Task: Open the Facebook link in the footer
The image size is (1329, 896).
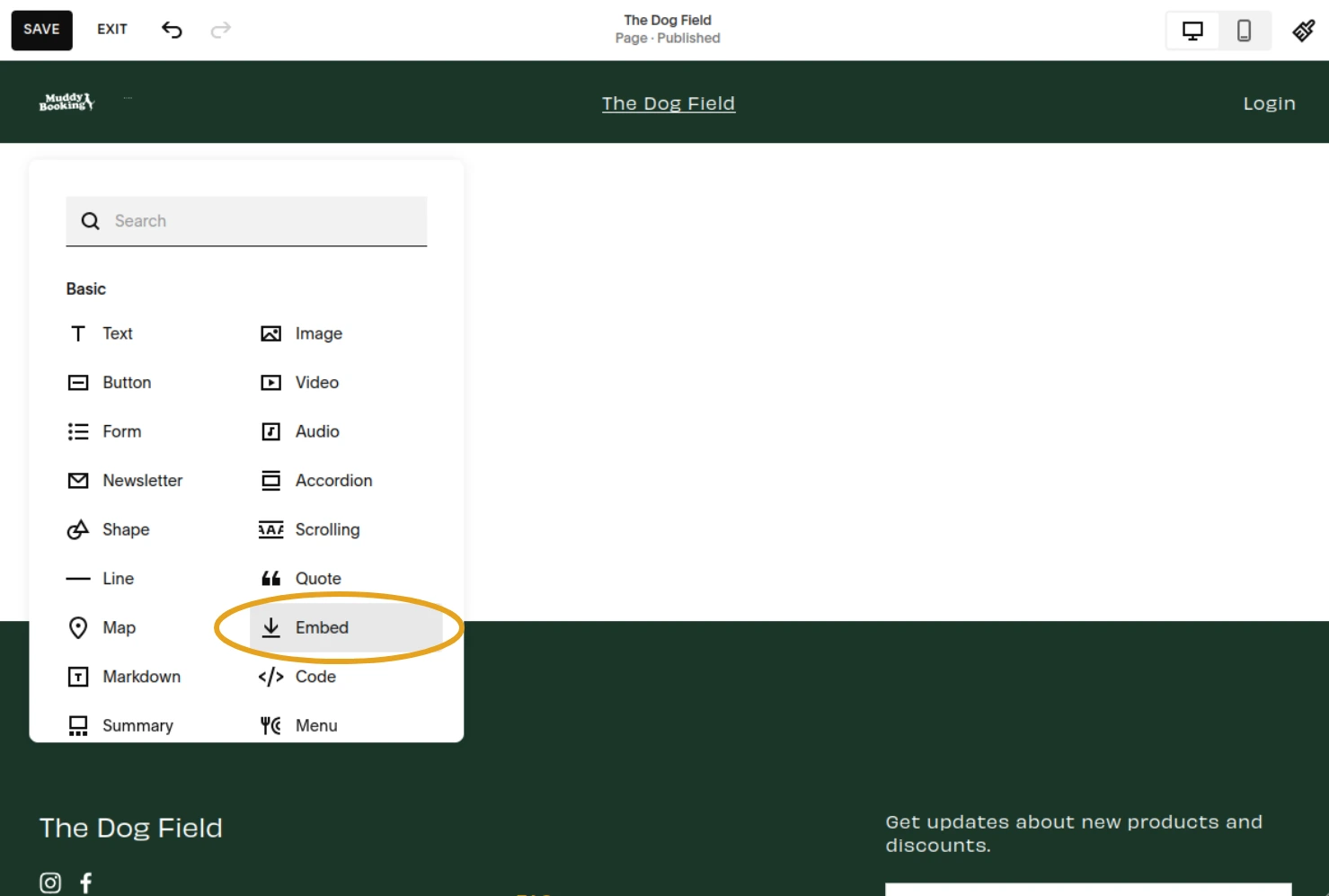Action: (x=85, y=883)
